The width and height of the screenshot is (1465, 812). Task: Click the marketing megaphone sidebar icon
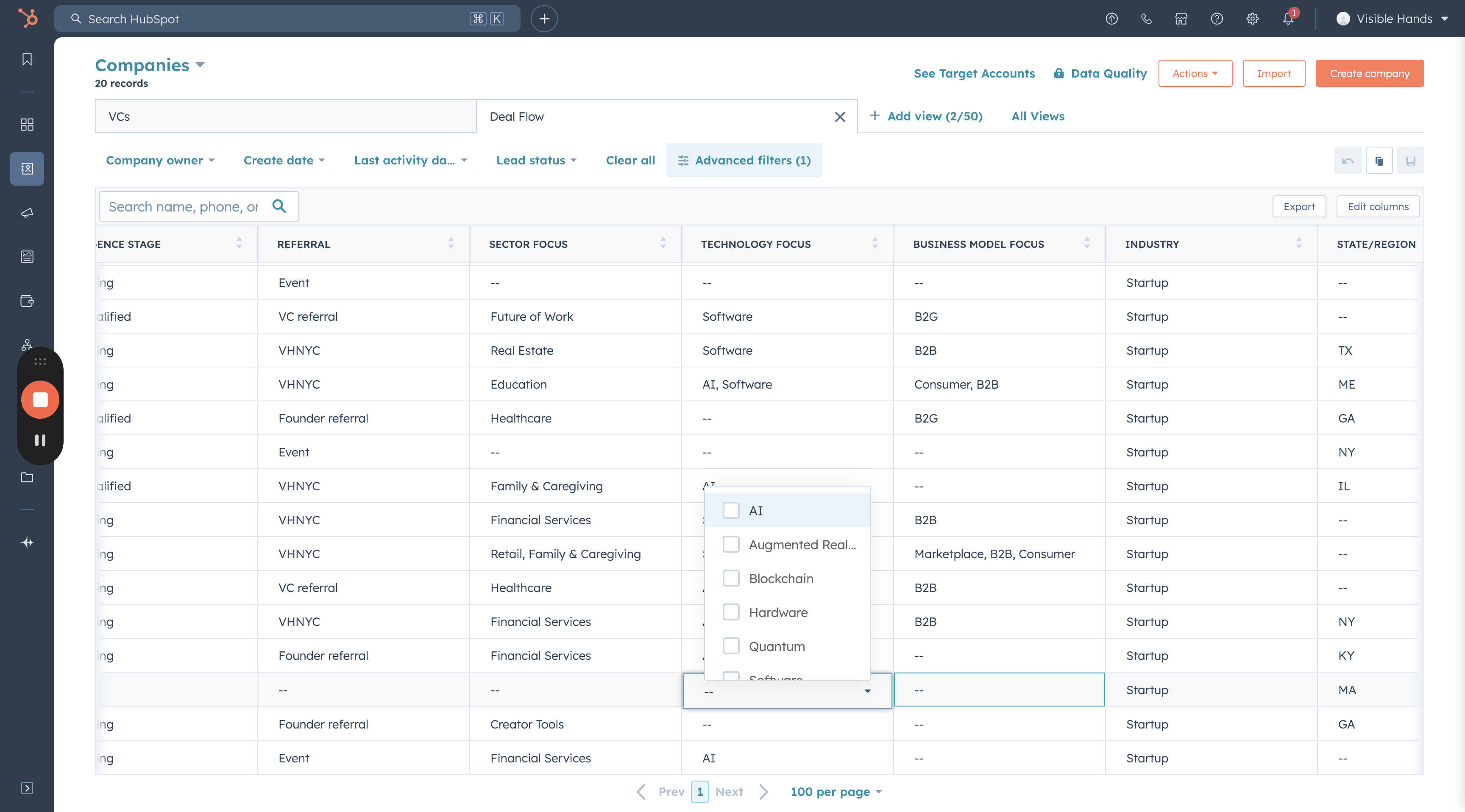point(27,213)
